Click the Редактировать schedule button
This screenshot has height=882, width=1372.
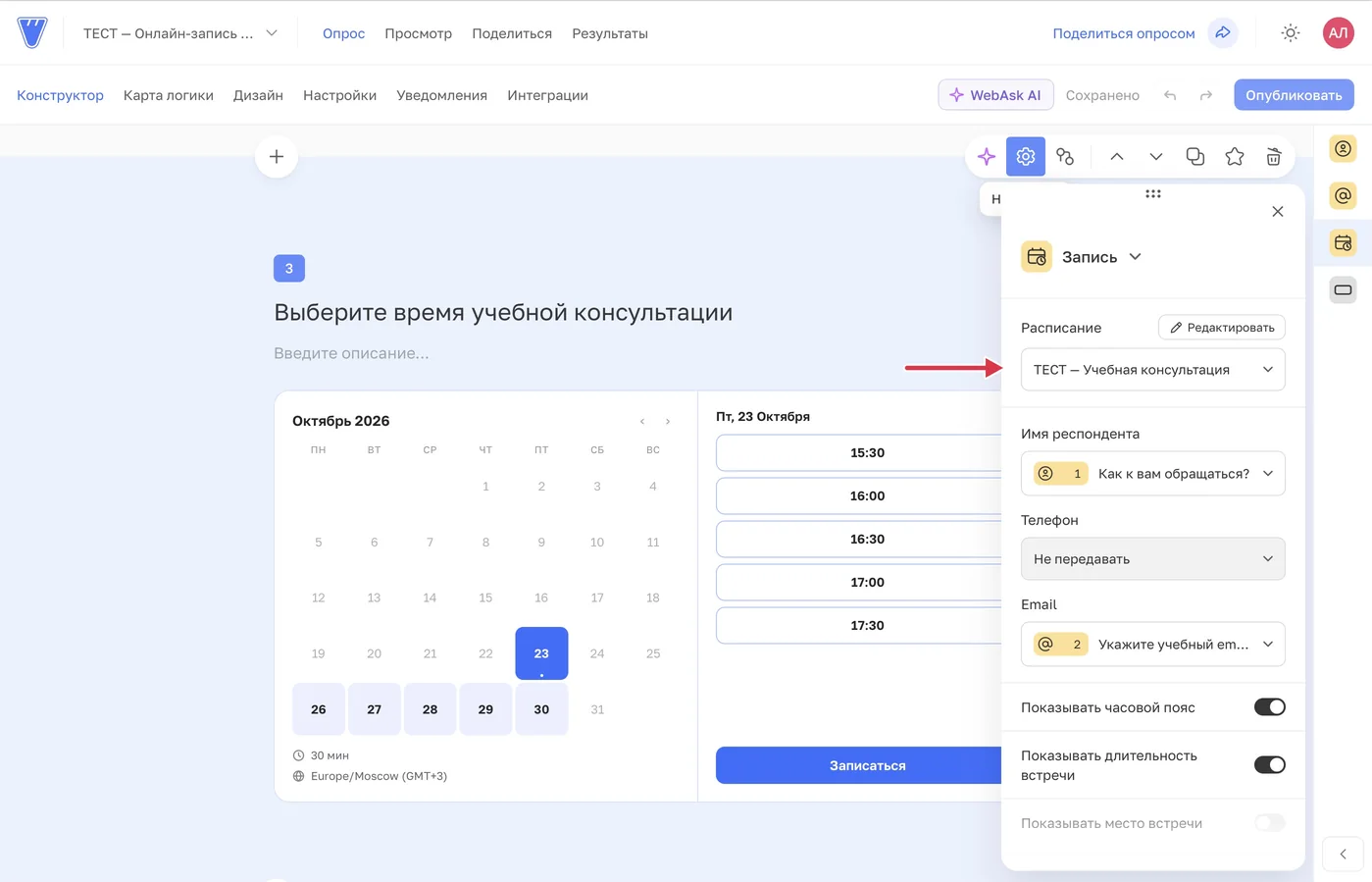click(1222, 328)
